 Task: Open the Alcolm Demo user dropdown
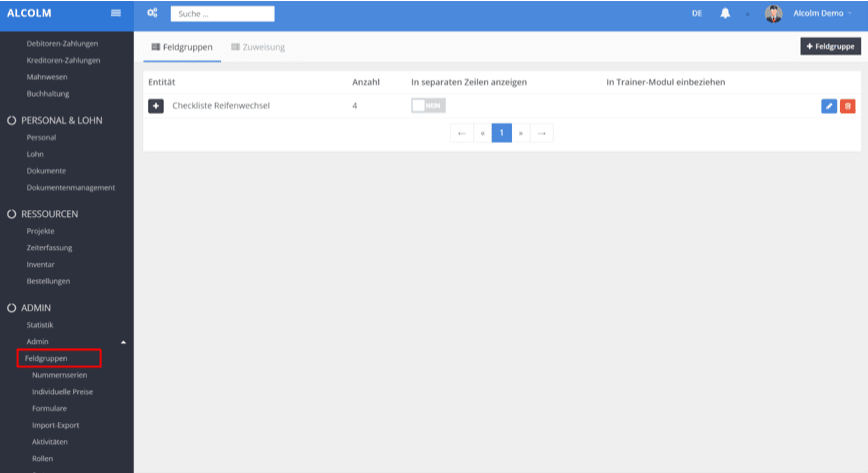[x=822, y=13]
